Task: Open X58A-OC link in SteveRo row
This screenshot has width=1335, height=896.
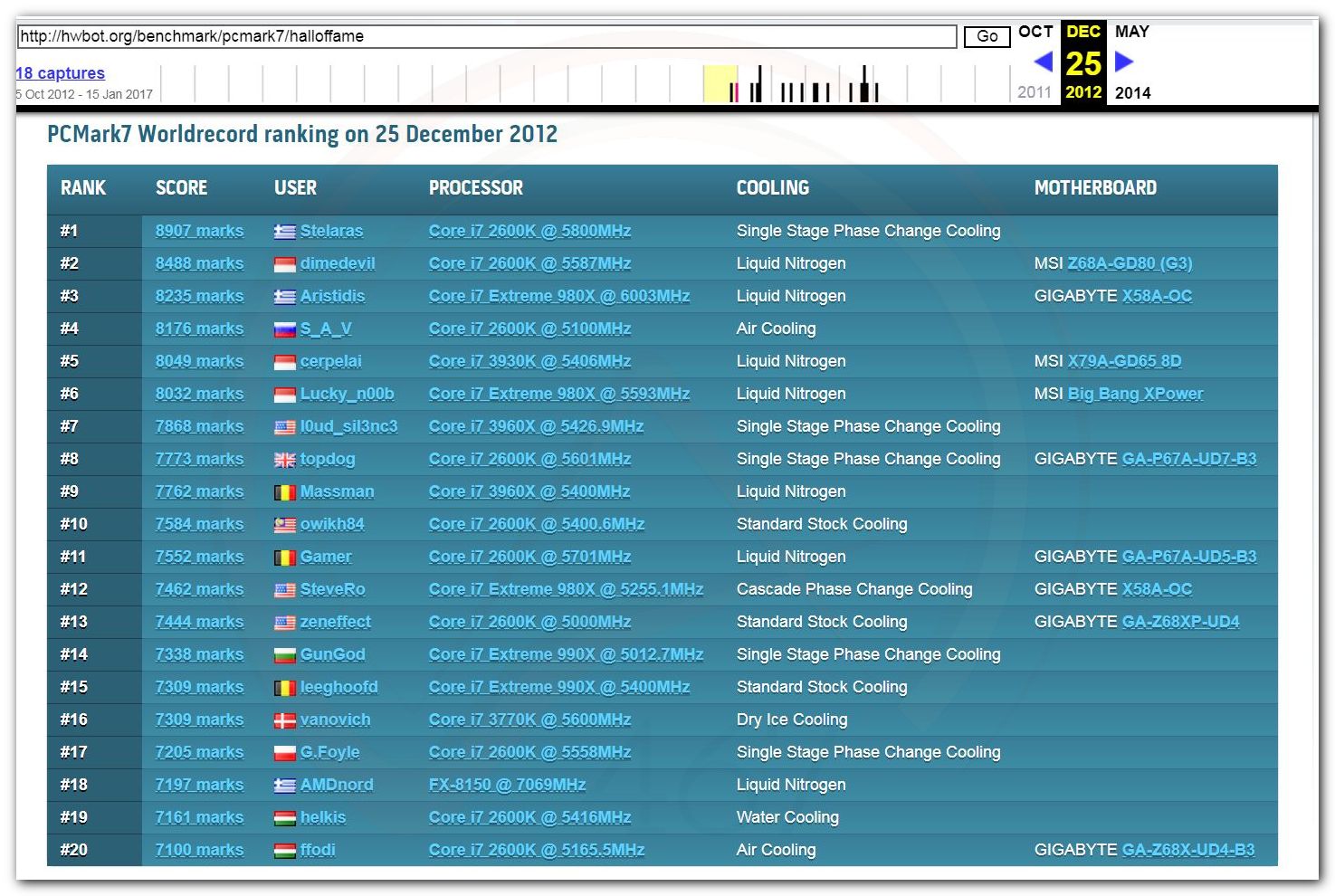Action: tap(1157, 589)
